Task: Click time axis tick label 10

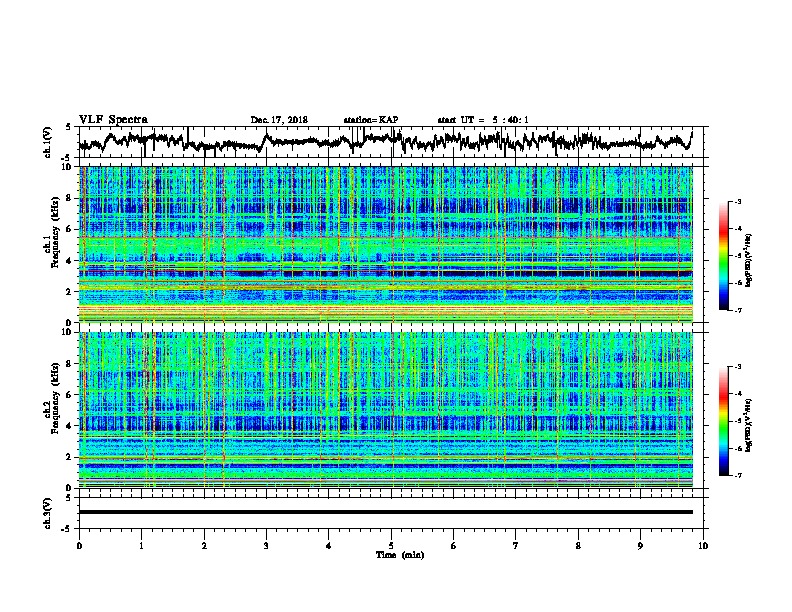Action: click(703, 546)
